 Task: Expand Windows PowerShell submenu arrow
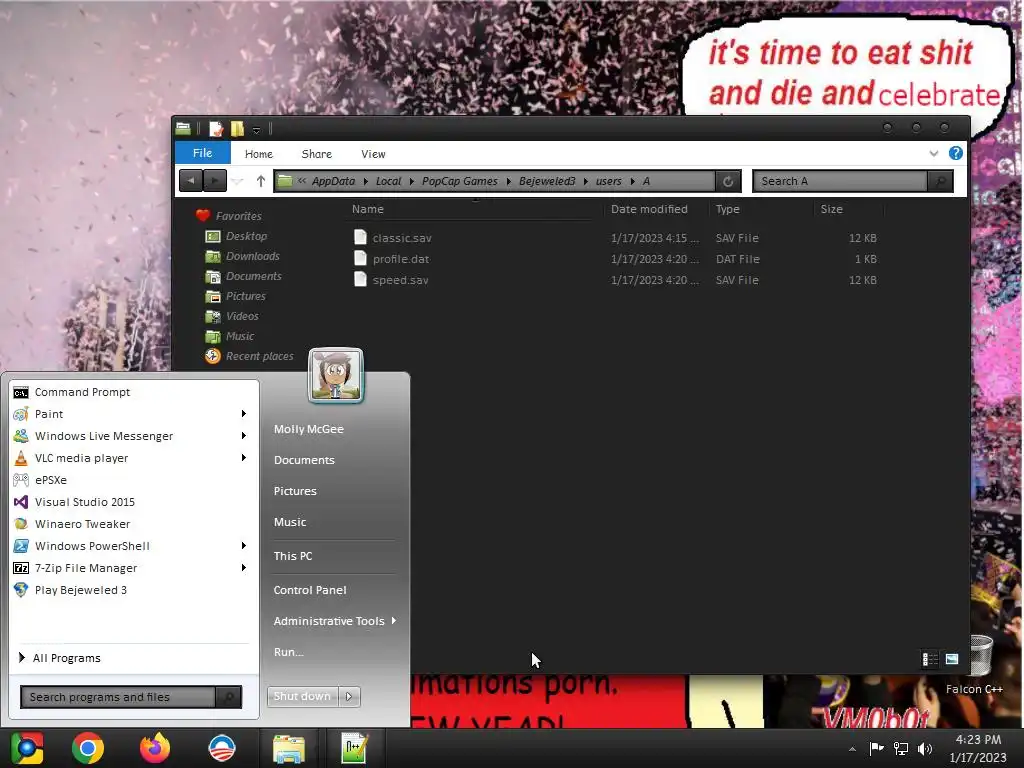[x=244, y=545]
